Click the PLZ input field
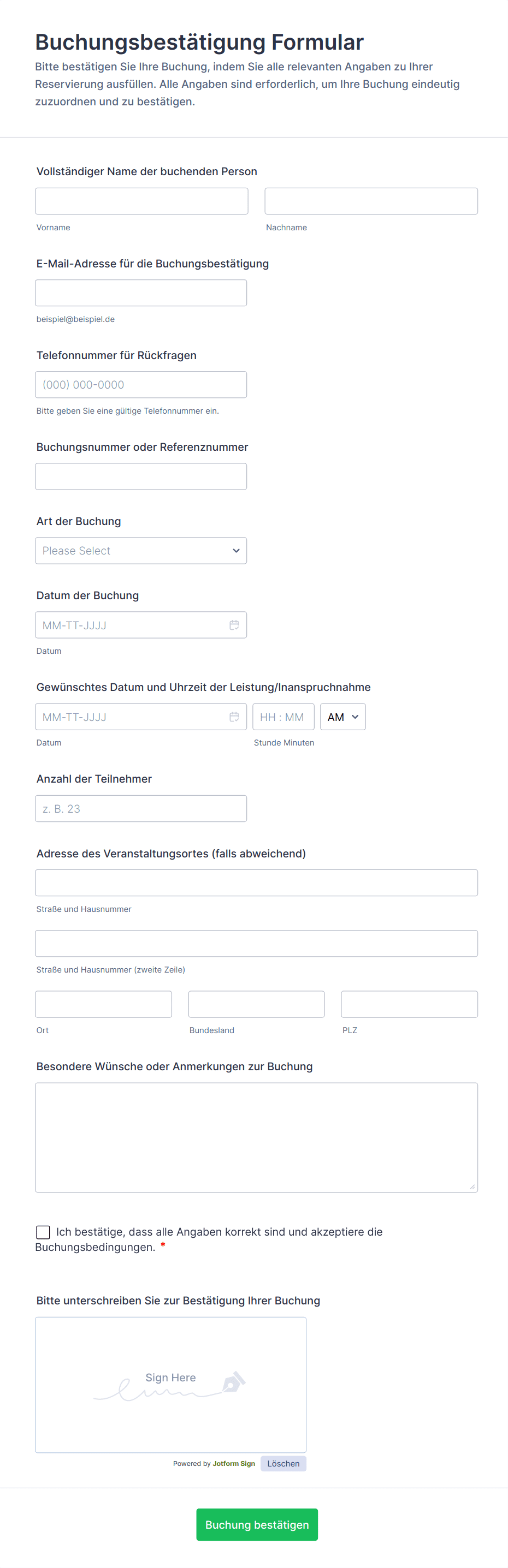This screenshot has width=508, height=1568. [x=409, y=1004]
